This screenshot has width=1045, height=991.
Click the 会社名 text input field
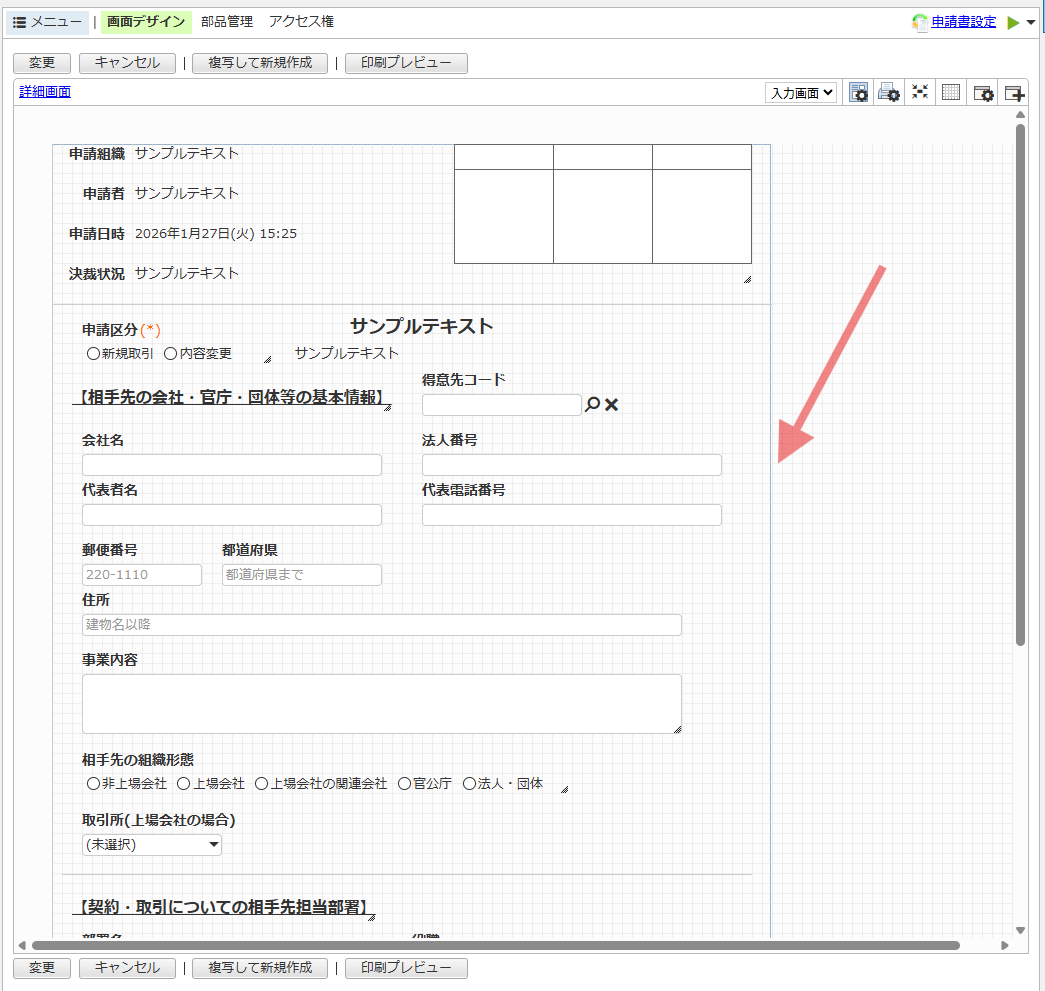pos(232,465)
